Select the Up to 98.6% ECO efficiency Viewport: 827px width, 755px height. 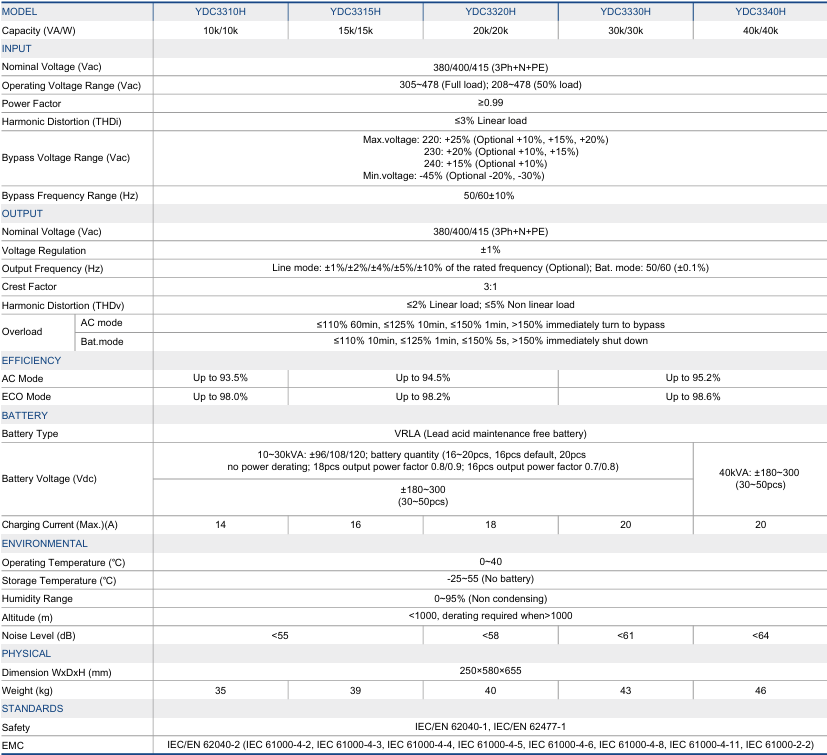click(693, 396)
